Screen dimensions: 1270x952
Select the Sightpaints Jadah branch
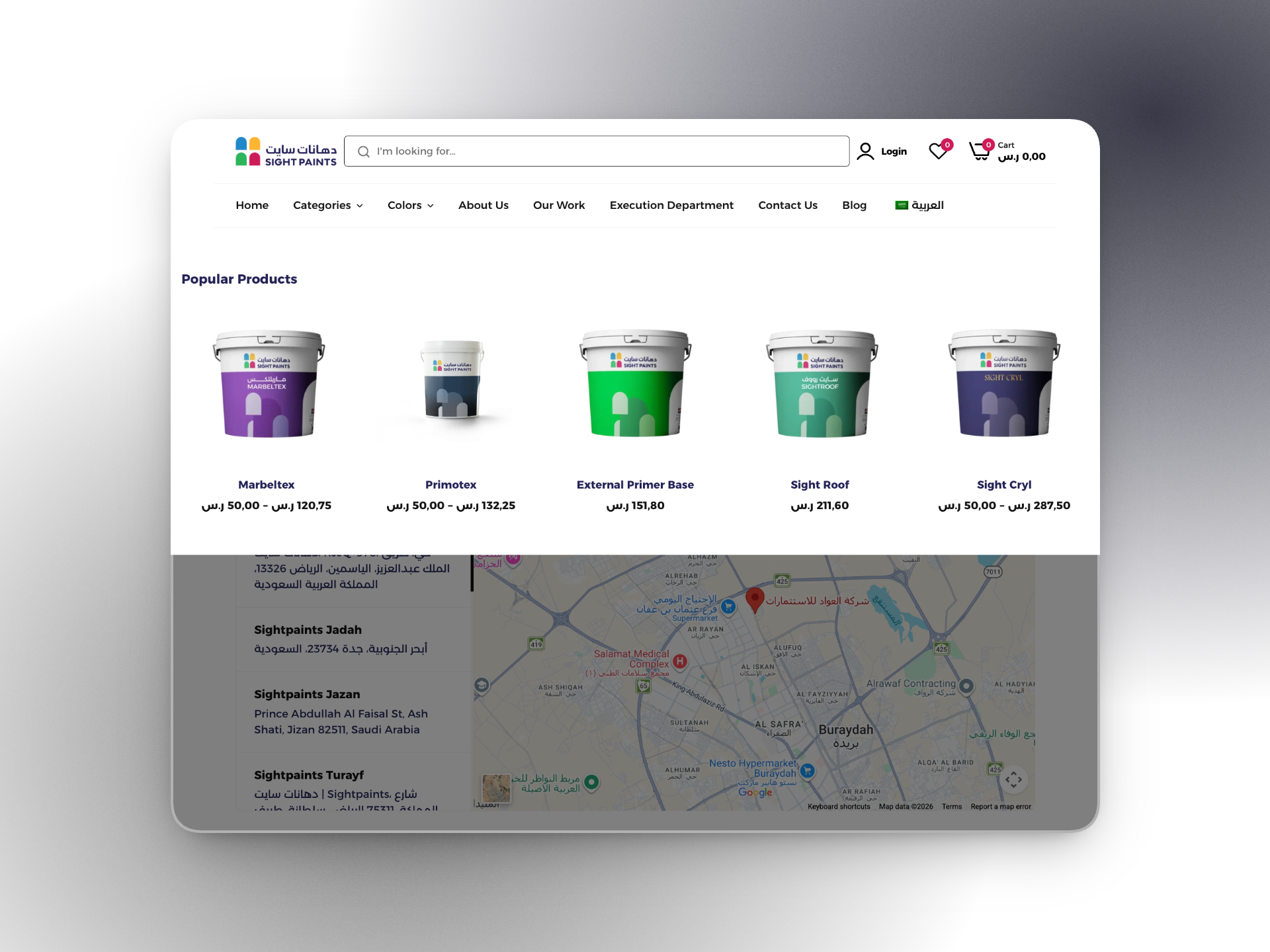(x=353, y=639)
